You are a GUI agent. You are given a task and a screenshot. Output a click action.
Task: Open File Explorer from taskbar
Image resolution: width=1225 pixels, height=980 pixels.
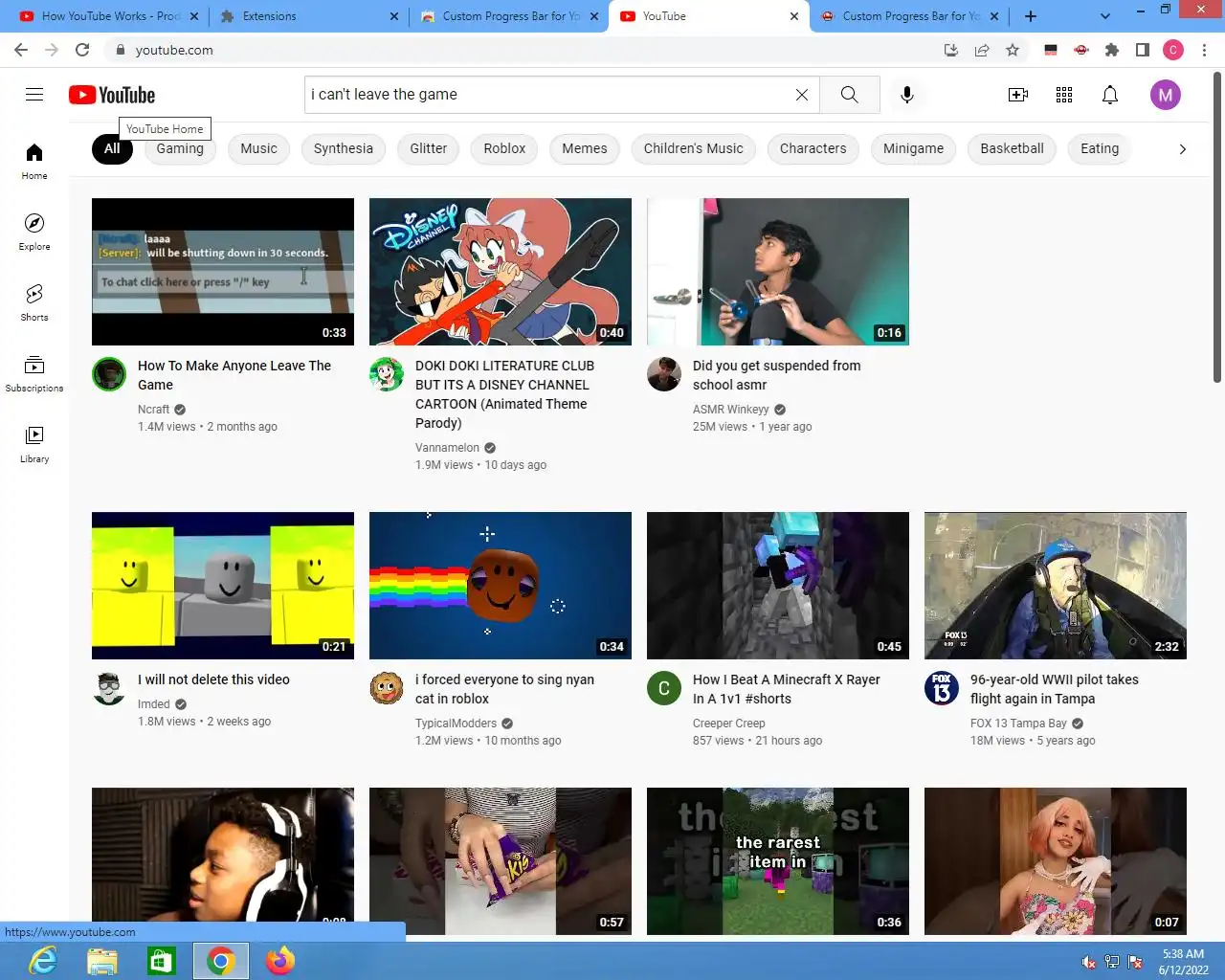102,961
